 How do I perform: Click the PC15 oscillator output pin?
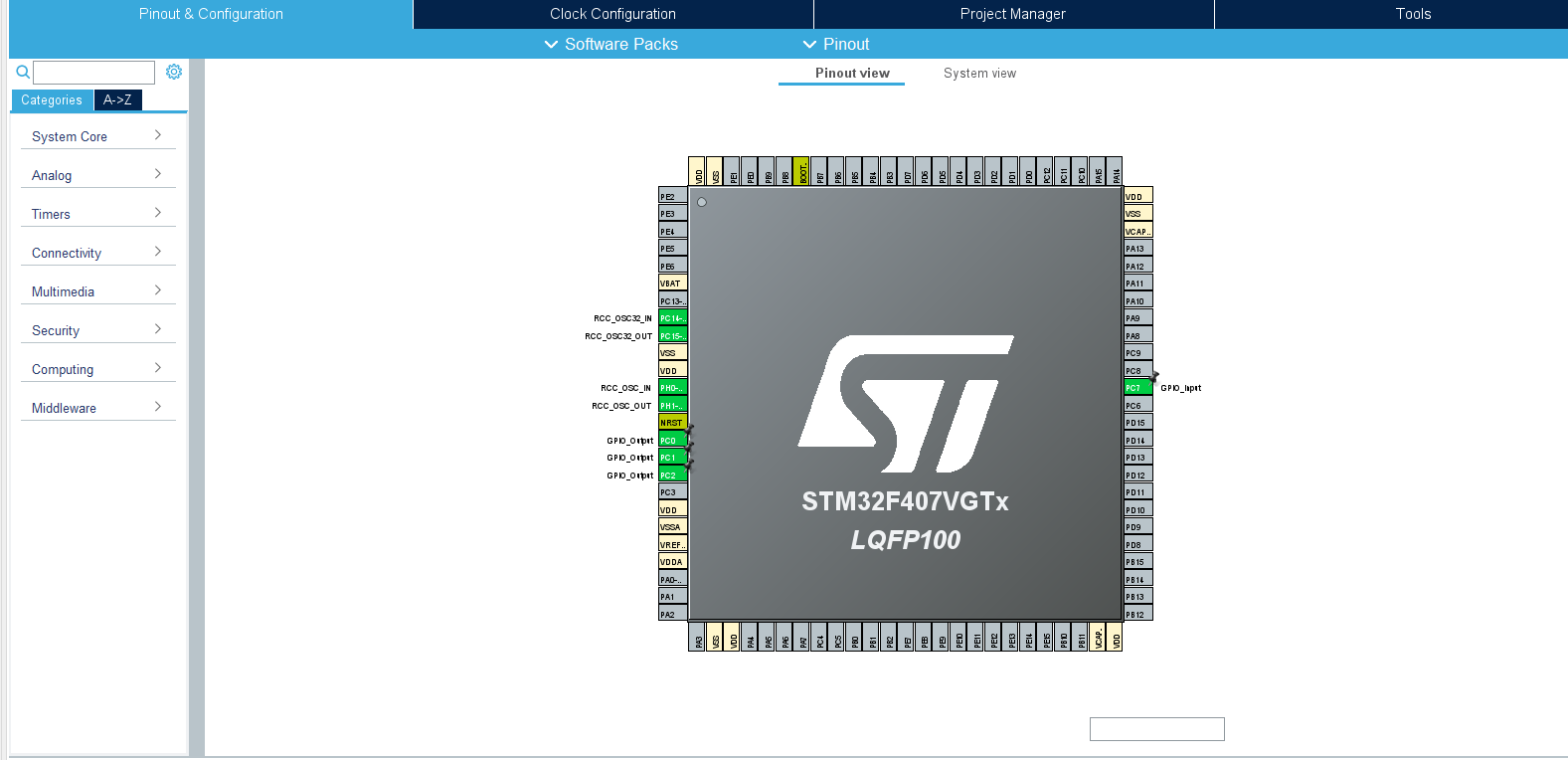tap(673, 336)
